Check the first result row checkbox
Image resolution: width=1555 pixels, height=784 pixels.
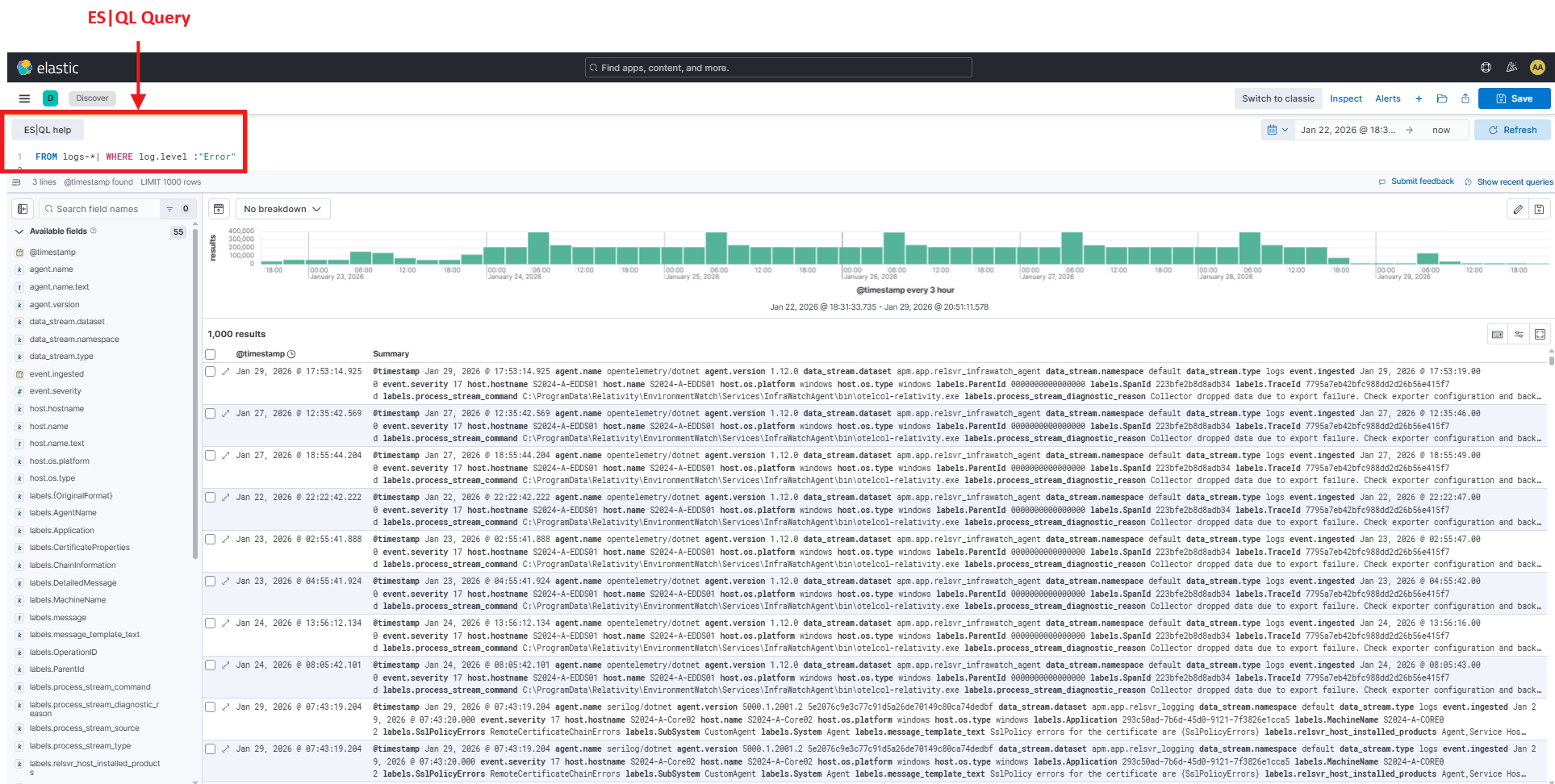pos(211,372)
